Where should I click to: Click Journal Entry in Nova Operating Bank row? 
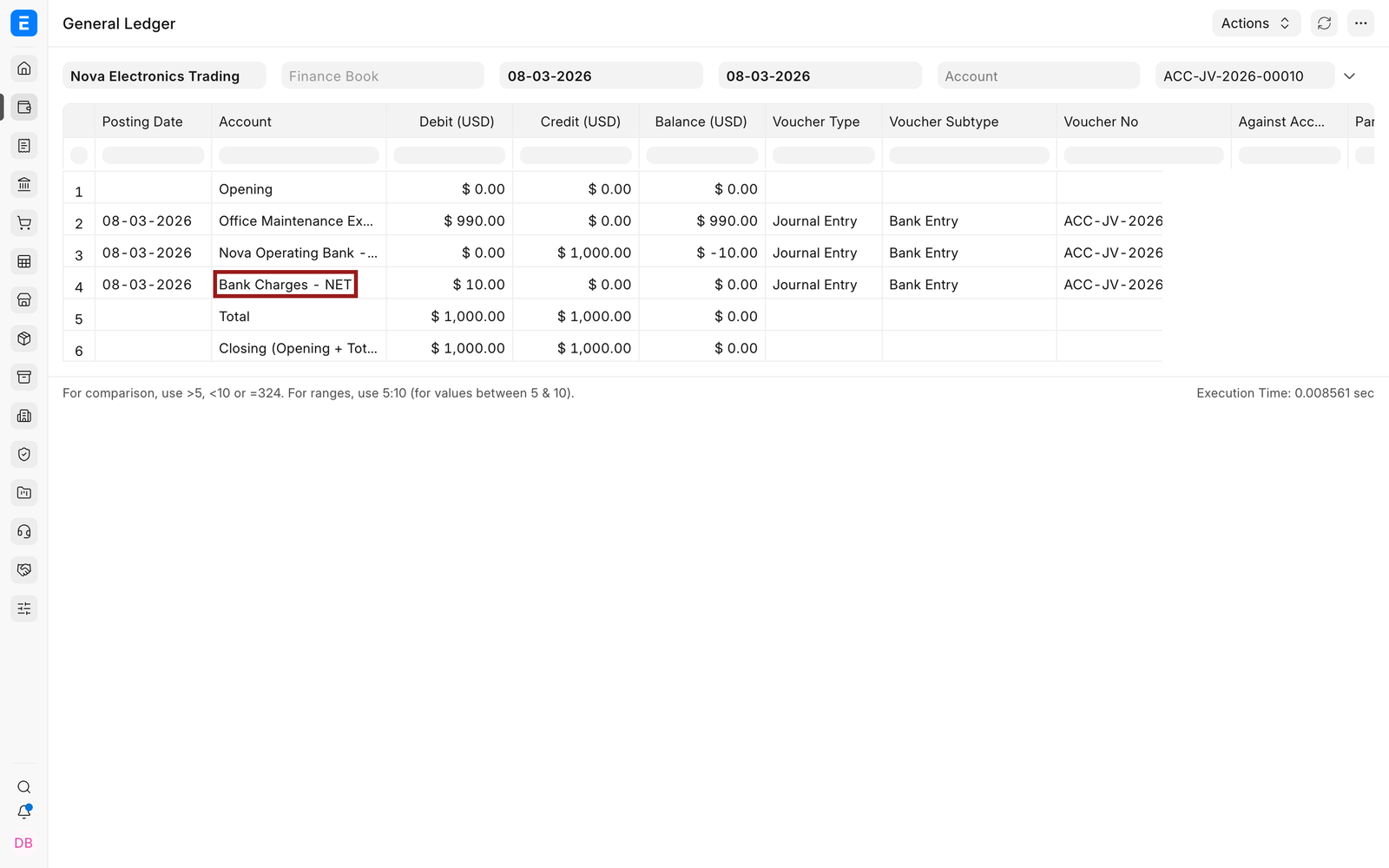(x=814, y=253)
